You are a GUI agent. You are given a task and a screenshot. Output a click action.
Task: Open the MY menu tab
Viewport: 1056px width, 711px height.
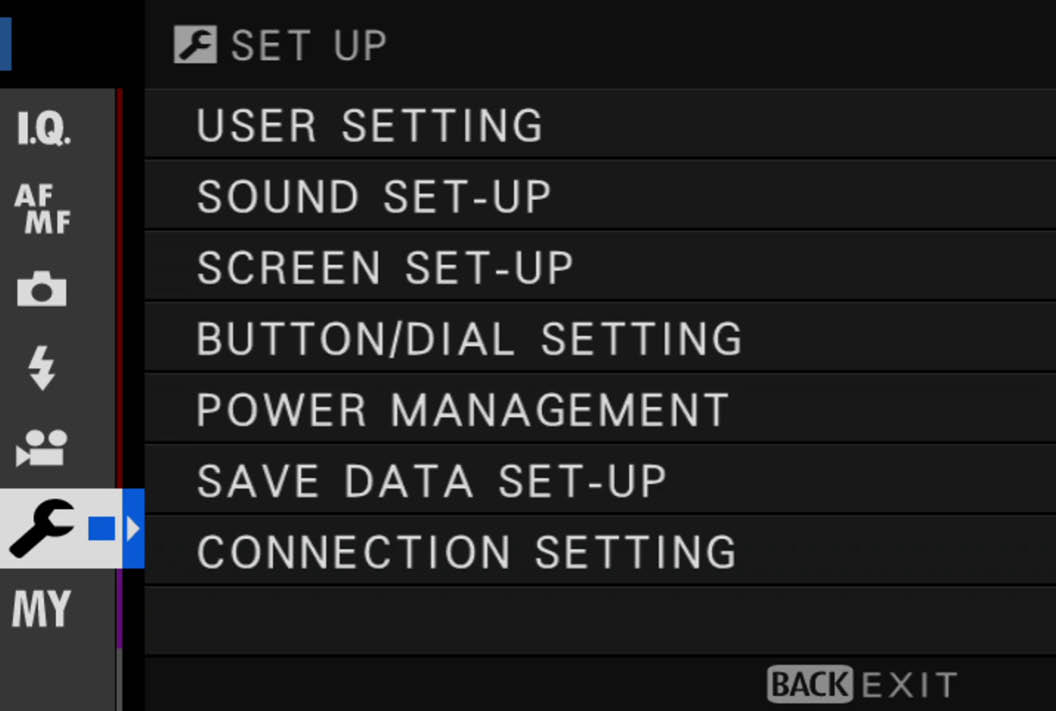(41, 609)
